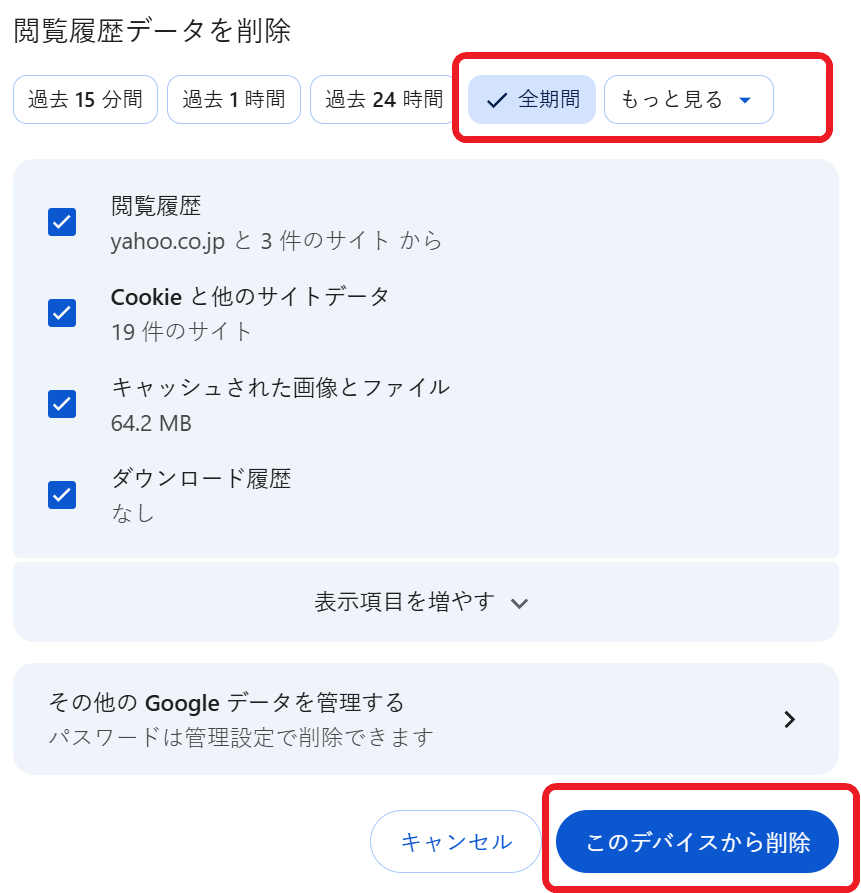Select the 過去1時間 time chip
Screen dimensions: 861x893
point(233,100)
